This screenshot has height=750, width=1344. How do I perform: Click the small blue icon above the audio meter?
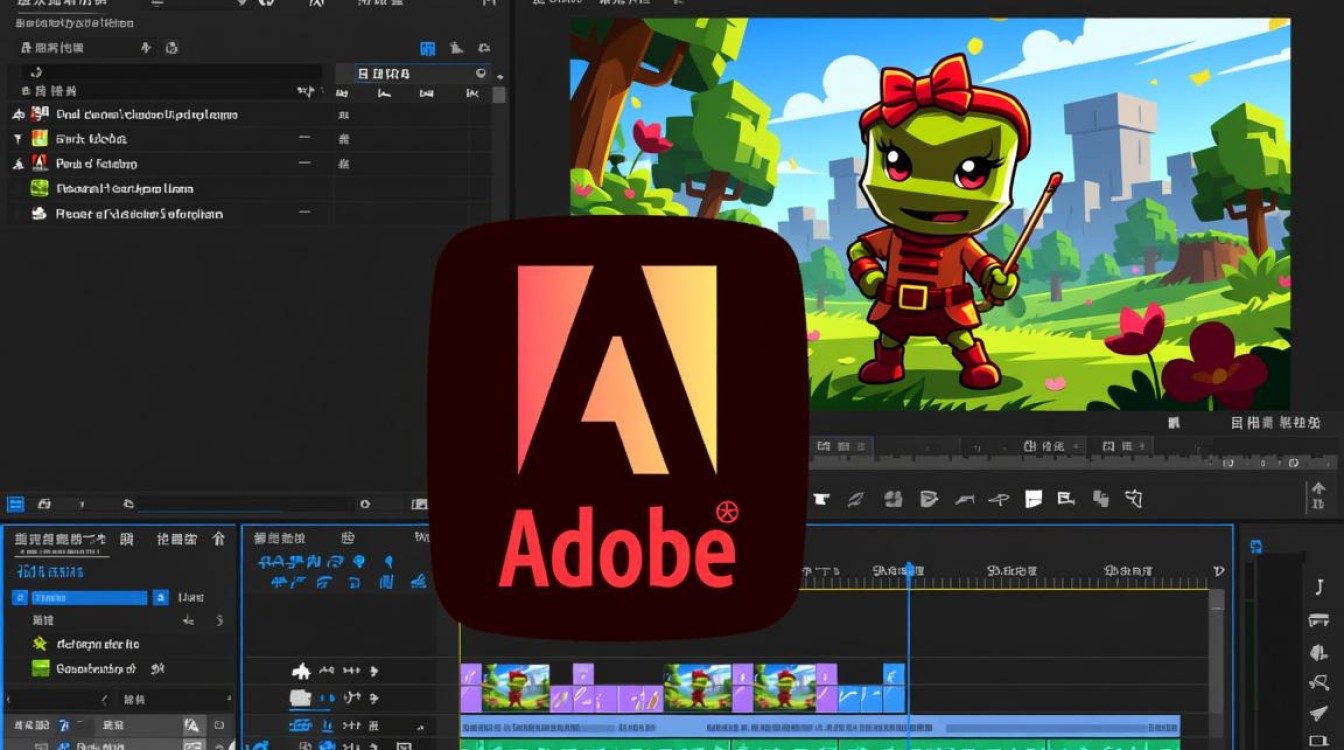1256,546
